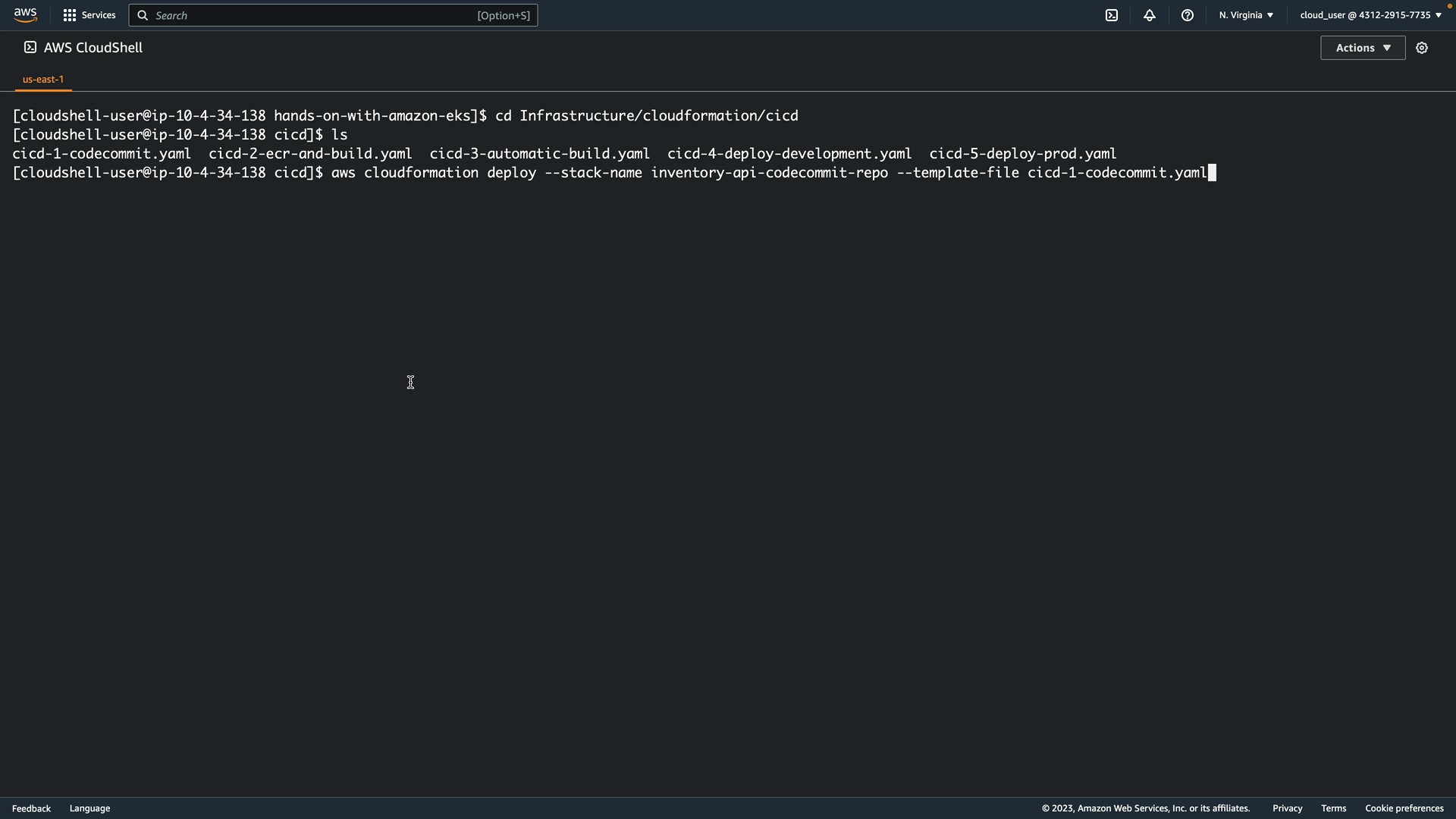The width and height of the screenshot is (1456, 819).
Task: Click the Services menu label
Action: 99,15
